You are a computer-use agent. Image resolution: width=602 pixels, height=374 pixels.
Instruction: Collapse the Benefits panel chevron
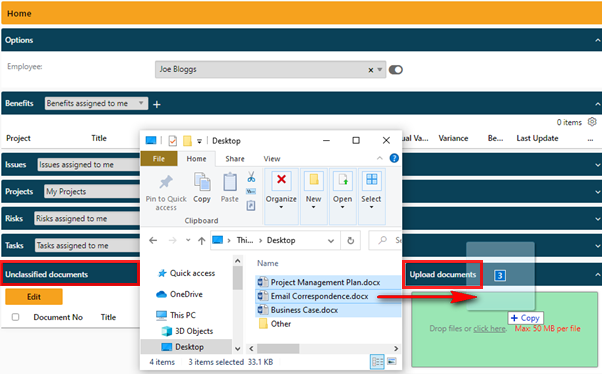point(597,104)
